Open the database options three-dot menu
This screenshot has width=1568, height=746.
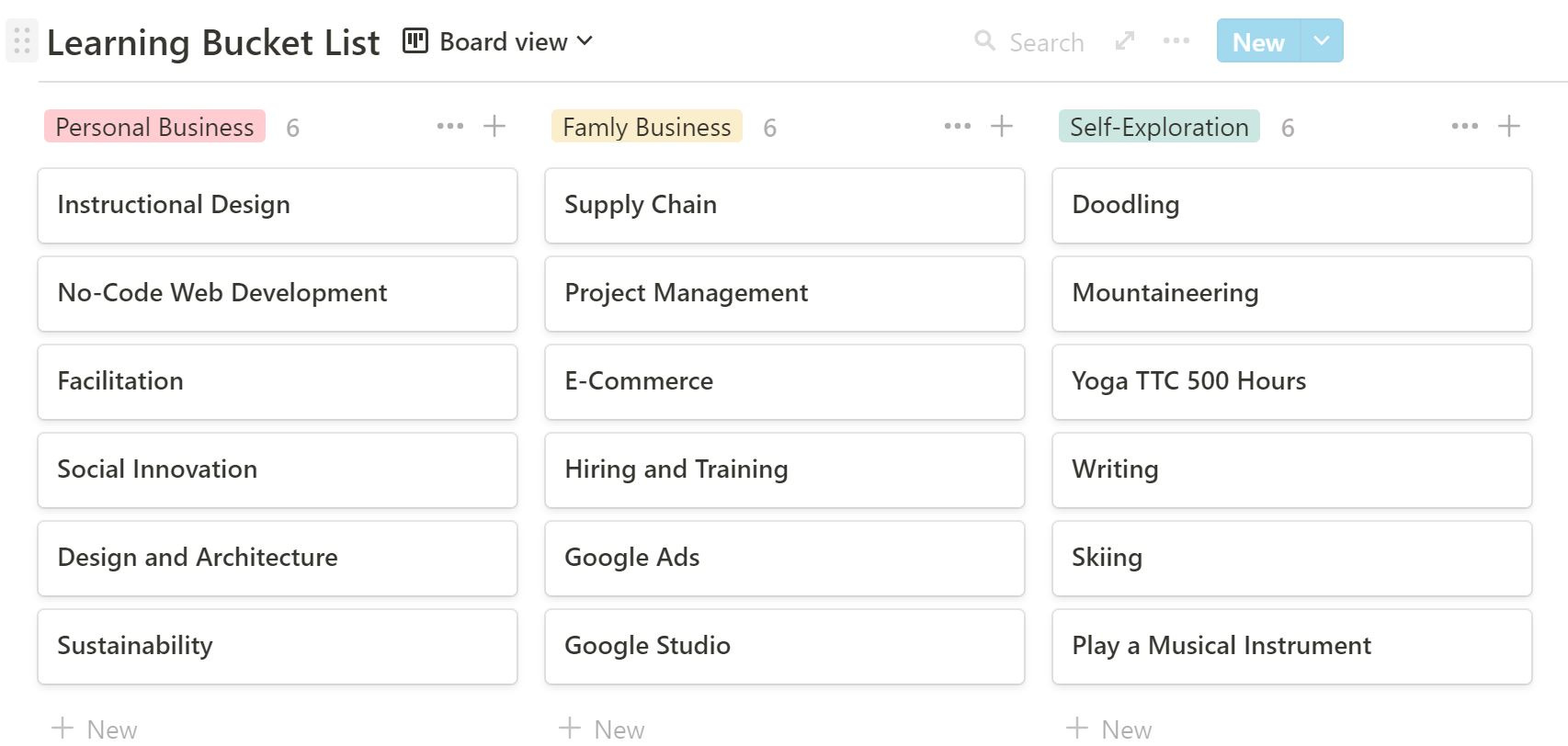(x=1176, y=41)
